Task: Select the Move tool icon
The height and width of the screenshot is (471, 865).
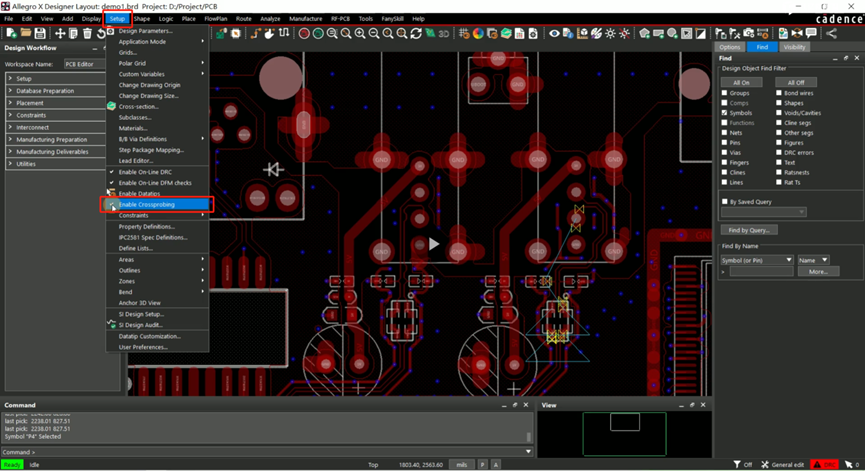Action: tap(60, 34)
